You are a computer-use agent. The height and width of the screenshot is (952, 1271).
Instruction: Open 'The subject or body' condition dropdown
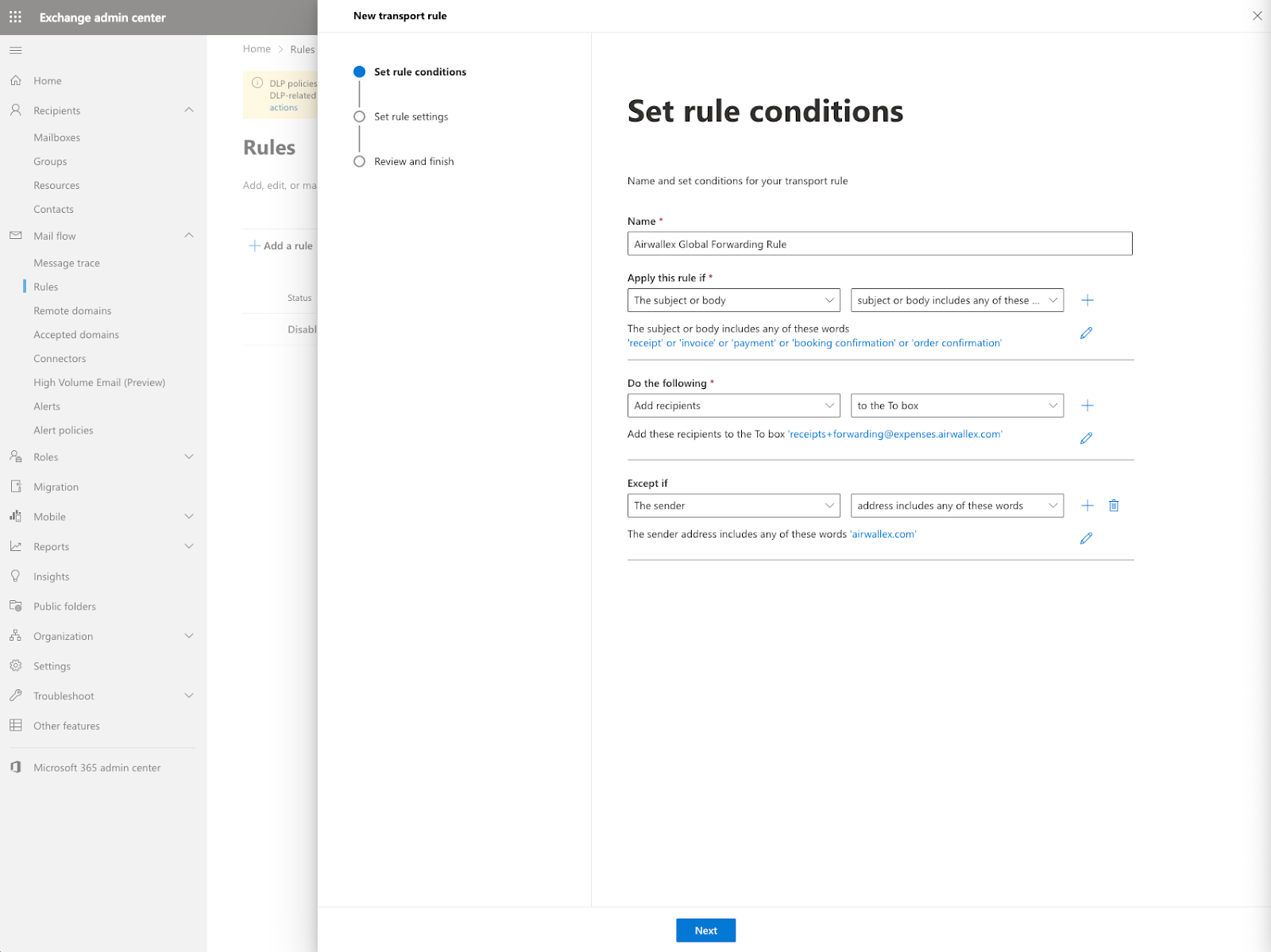coord(733,300)
